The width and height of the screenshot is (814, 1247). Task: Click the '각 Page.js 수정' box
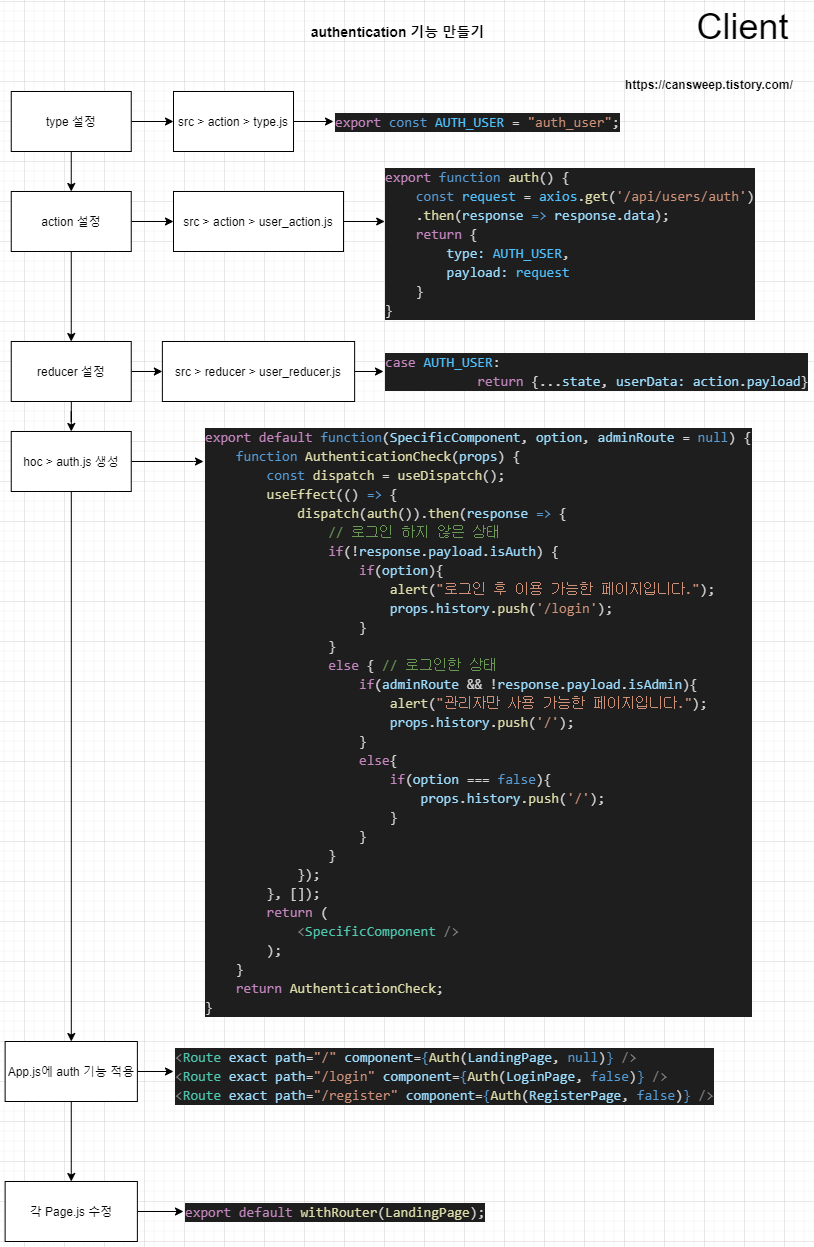tap(71, 1211)
